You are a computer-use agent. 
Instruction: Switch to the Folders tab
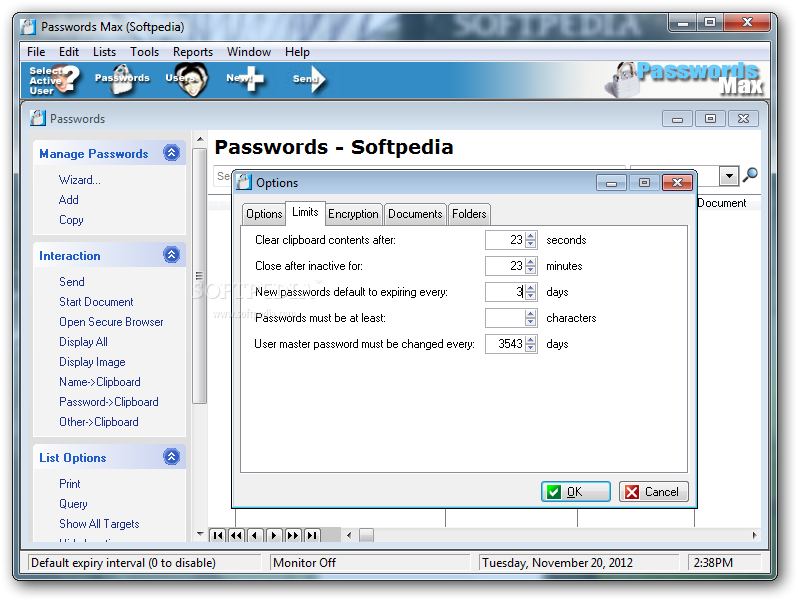(x=469, y=214)
